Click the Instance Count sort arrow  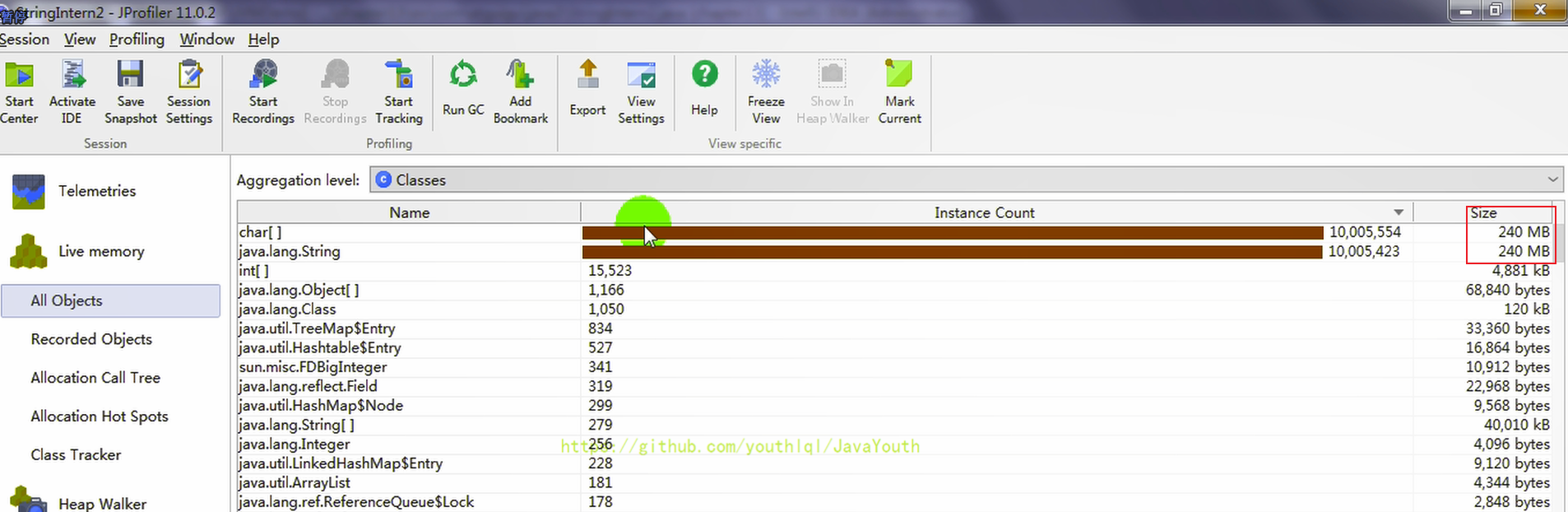point(1399,213)
